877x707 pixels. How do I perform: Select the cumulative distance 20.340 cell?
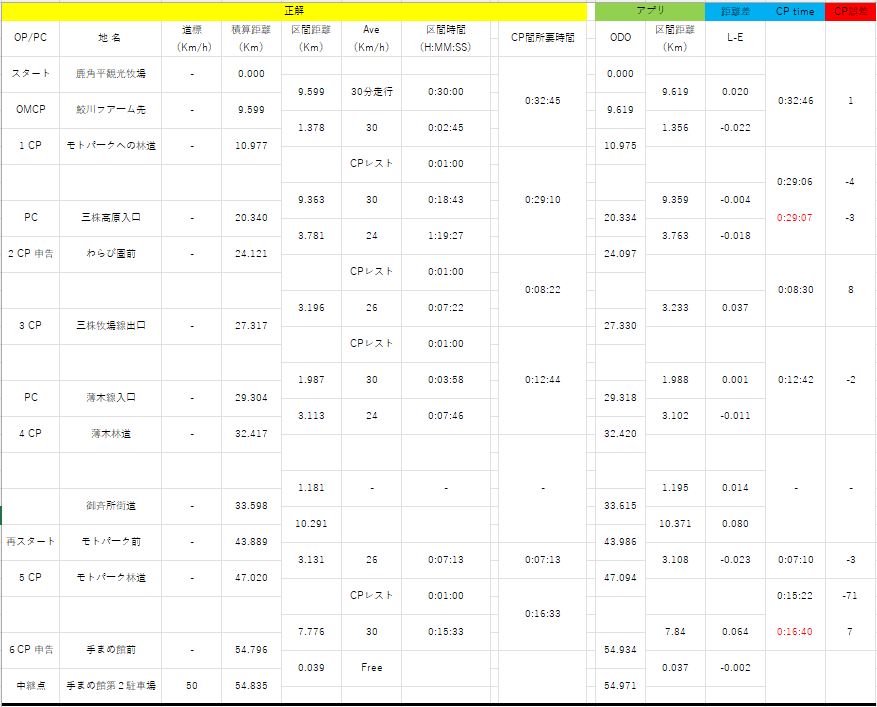251,218
